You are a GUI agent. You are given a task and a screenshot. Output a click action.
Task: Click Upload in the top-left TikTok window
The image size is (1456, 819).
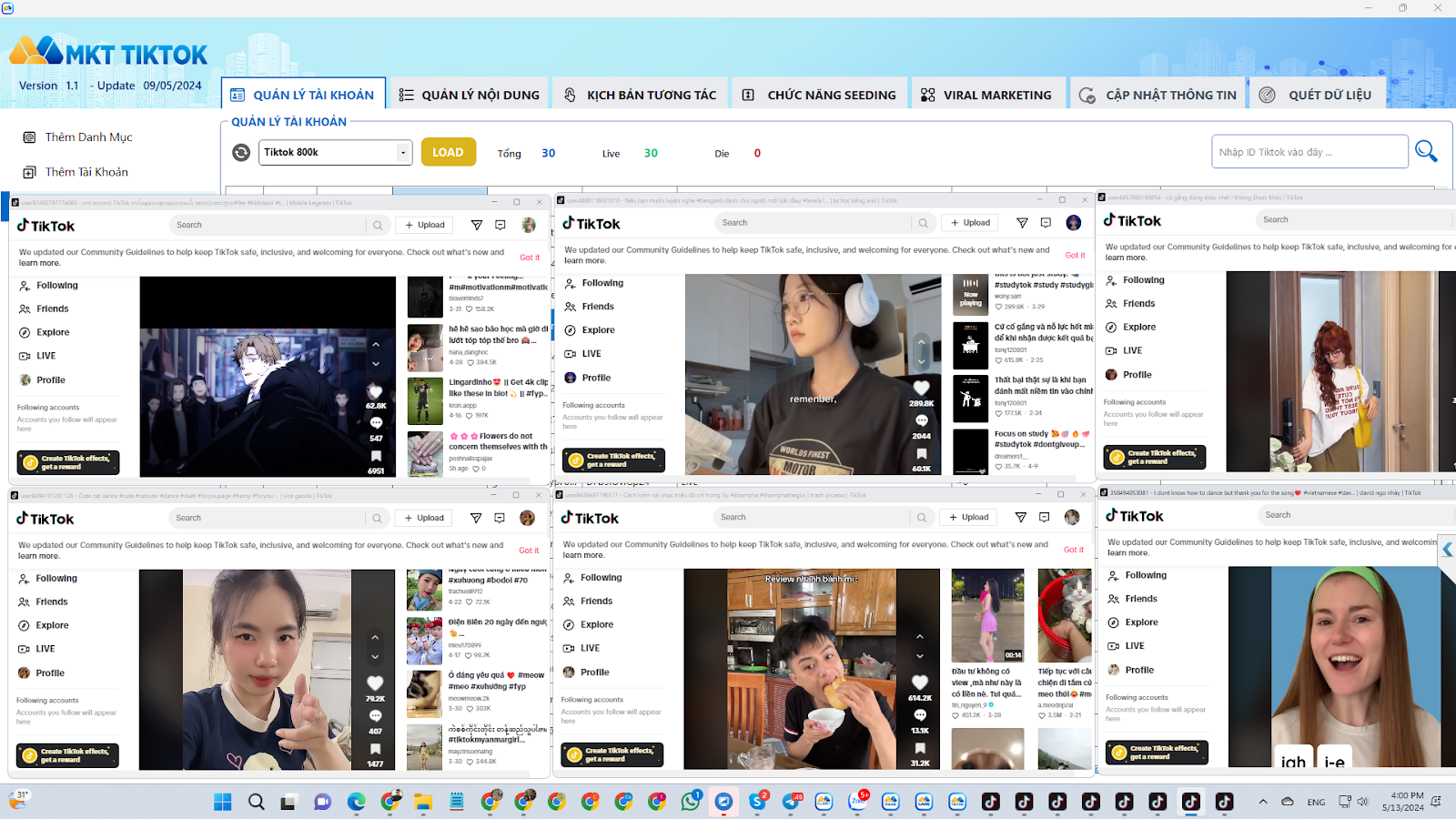tap(425, 225)
